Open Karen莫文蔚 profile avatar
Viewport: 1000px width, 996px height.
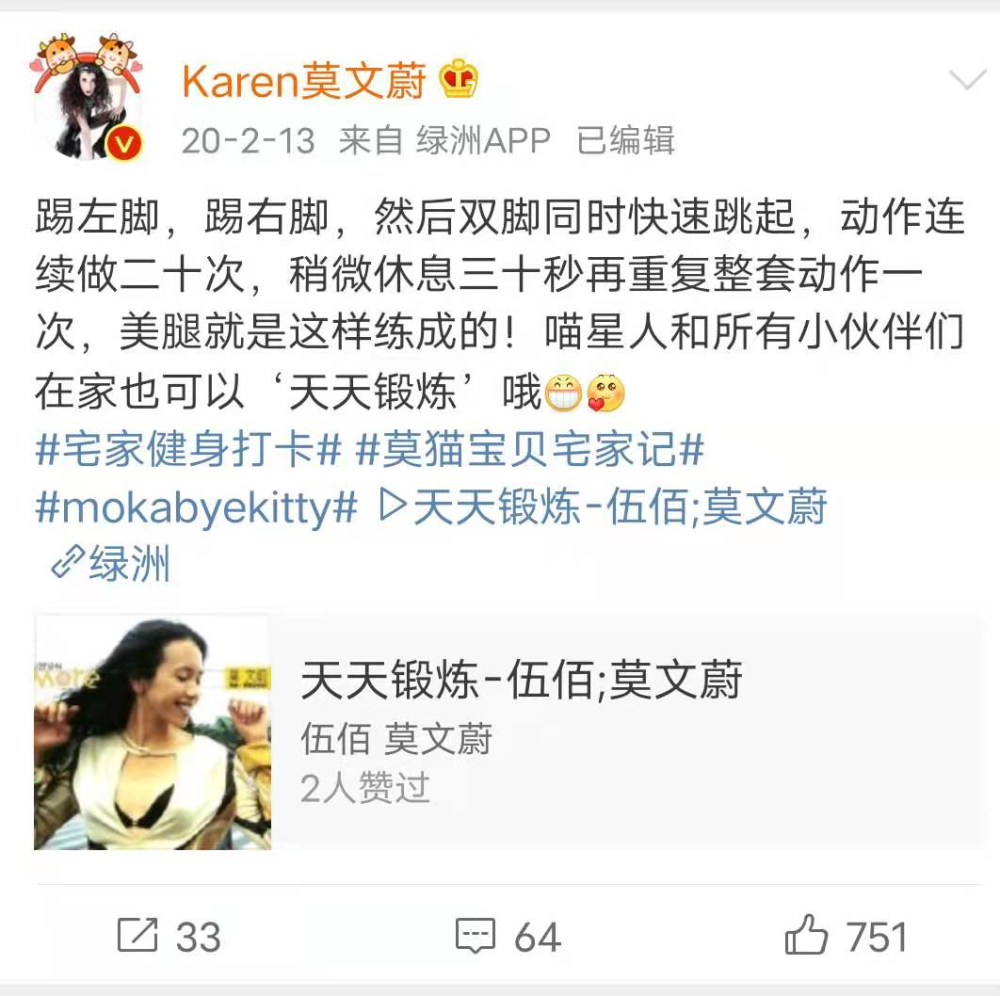click(x=87, y=96)
